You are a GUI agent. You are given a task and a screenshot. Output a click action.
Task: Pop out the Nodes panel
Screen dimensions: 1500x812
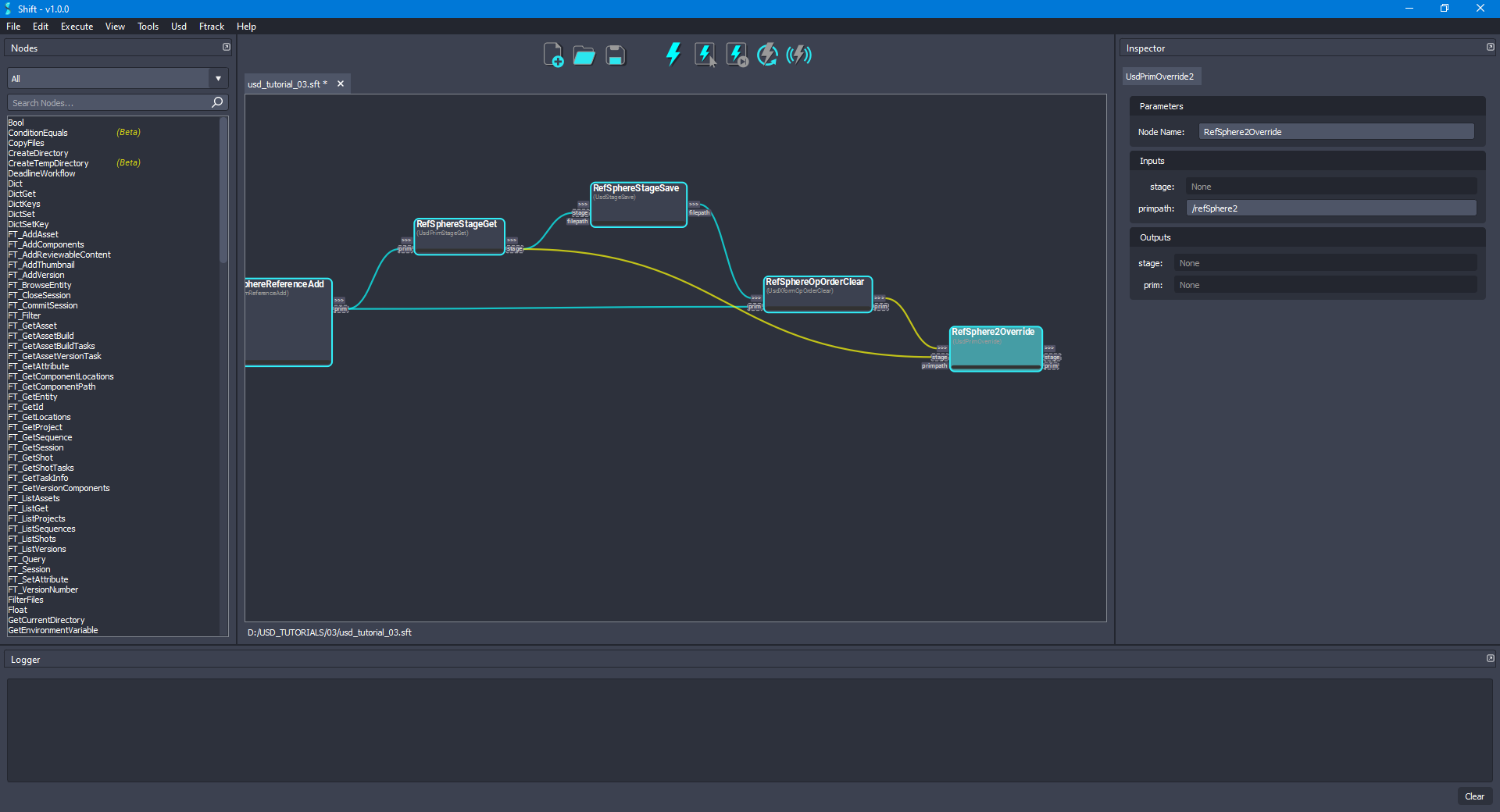[x=226, y=47]
